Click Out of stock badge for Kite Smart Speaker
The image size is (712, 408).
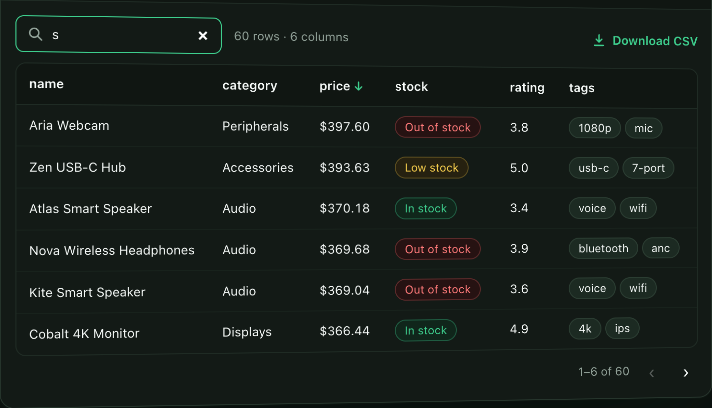coord(437,290)
